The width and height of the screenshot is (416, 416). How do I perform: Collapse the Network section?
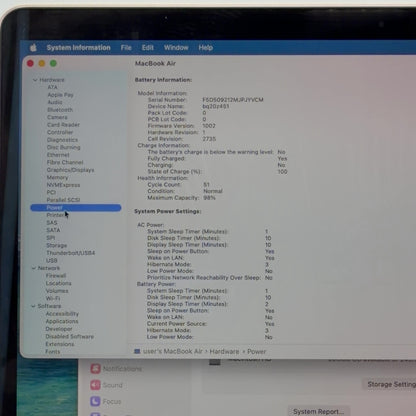[34, 268]
